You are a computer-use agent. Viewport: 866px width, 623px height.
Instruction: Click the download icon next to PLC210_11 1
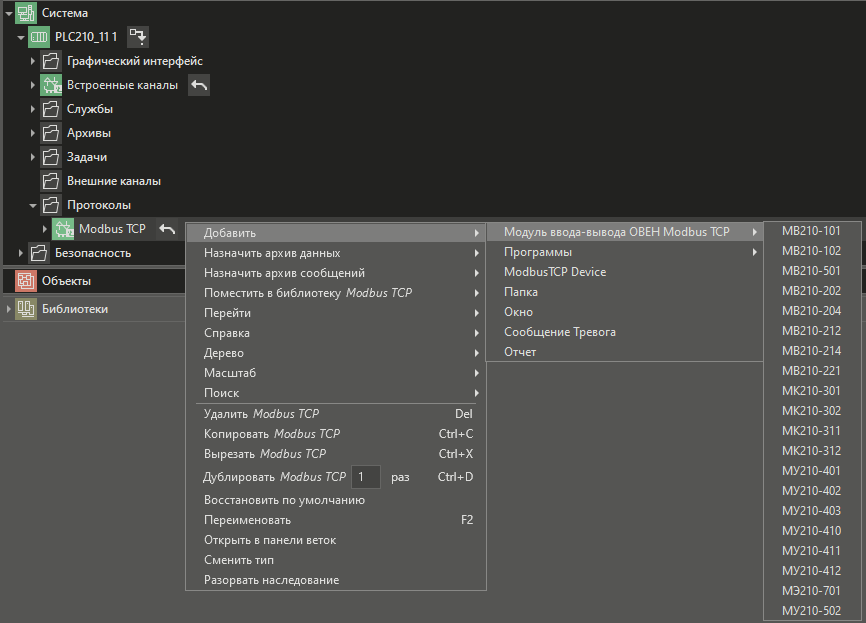[x=138, y=37]
